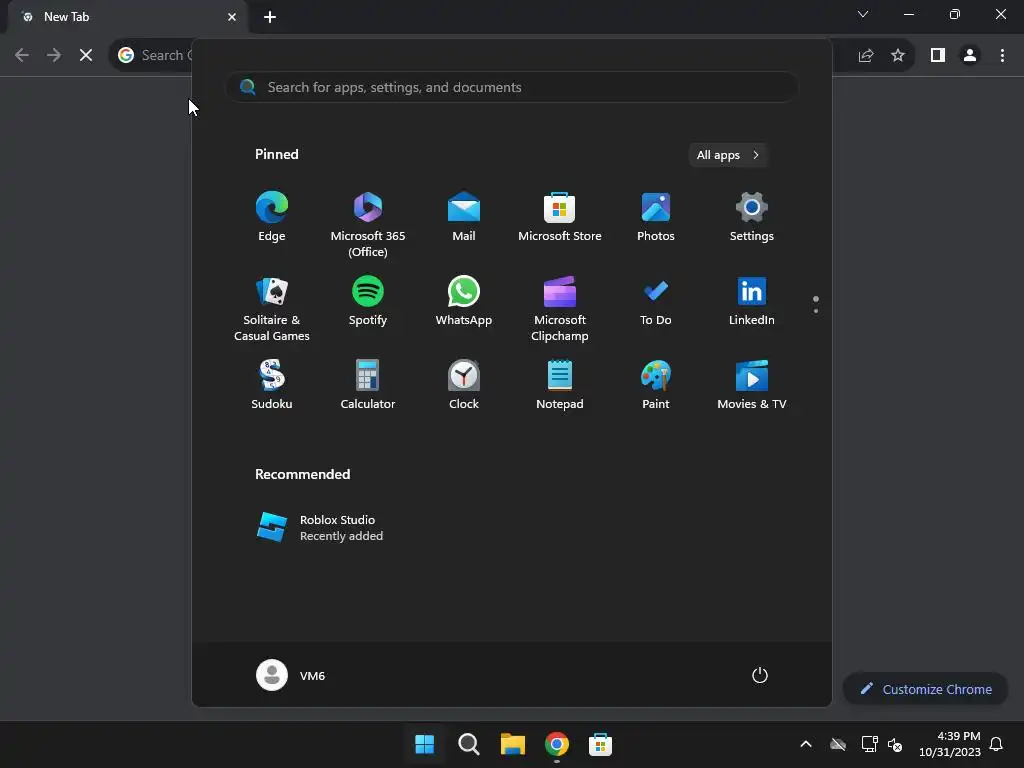Image resolution: width=1024 pixels, height=768 pixels.
Task: Click the power button icon
Action: pos(760,675)
